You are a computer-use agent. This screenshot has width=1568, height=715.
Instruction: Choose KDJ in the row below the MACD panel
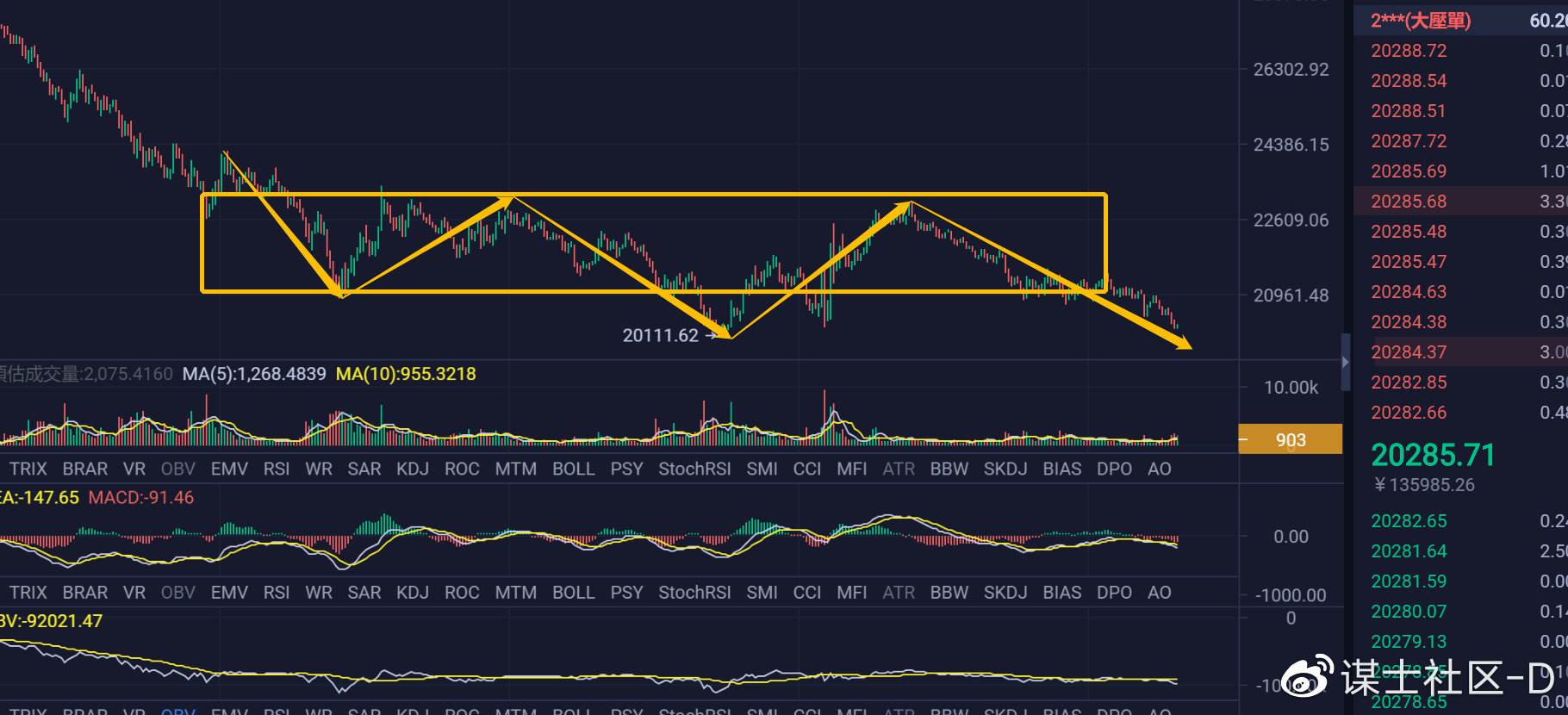[x=413, y=593]
